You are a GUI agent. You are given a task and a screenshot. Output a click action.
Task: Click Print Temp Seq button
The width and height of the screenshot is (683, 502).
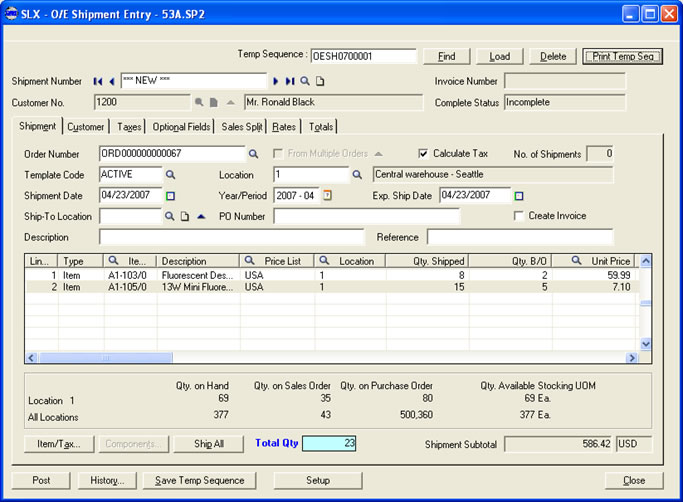(623, 57)
